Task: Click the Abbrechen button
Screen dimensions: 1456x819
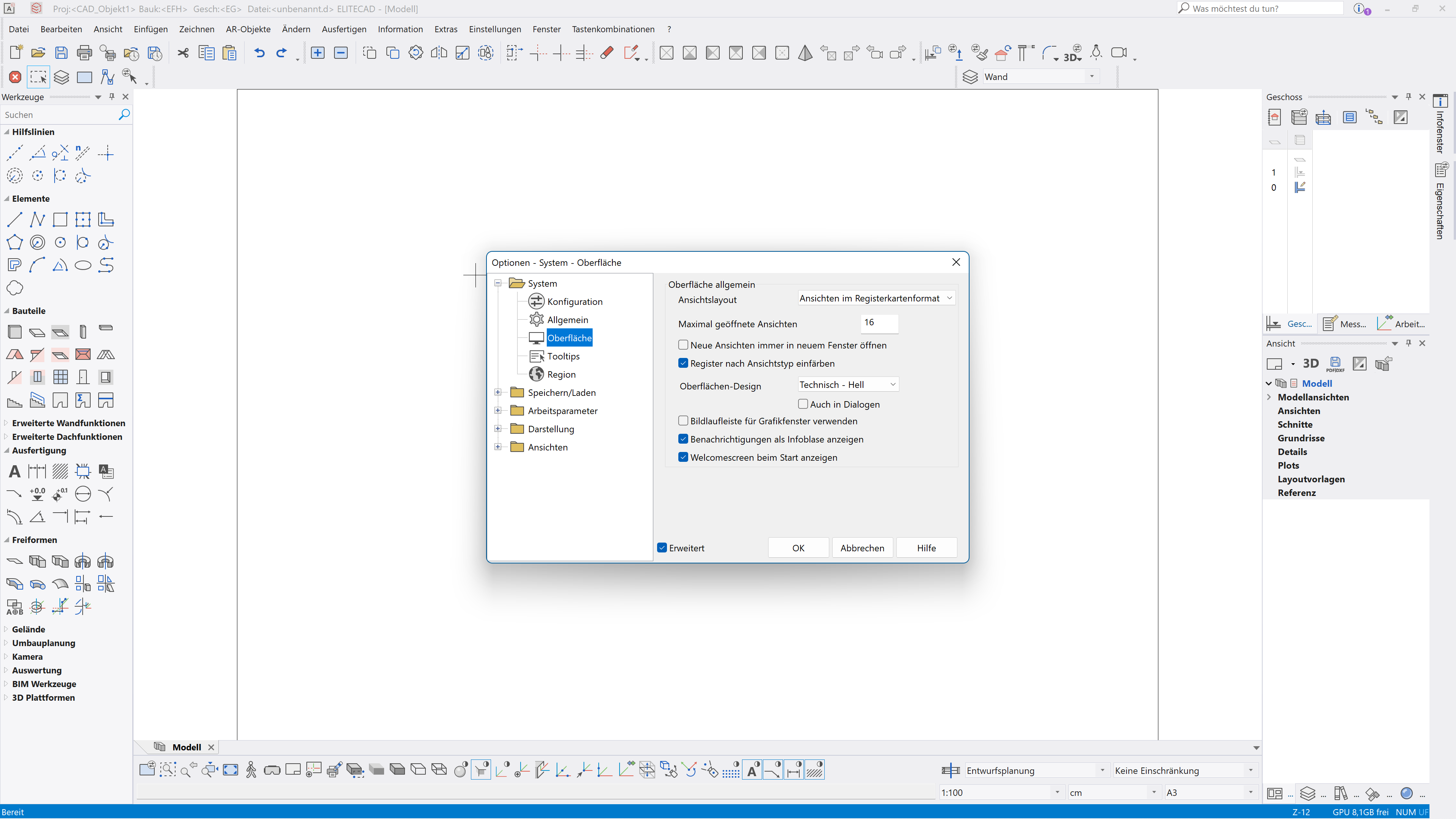Action: click(862, 548)
